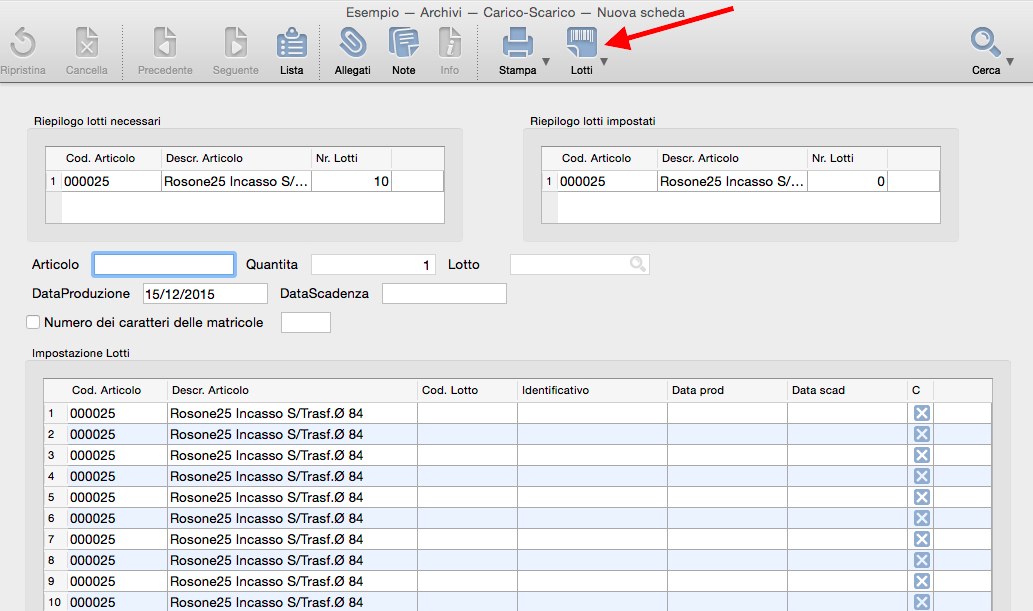Click the Articolo input field
1033x611 pixels.
[164, 264]
